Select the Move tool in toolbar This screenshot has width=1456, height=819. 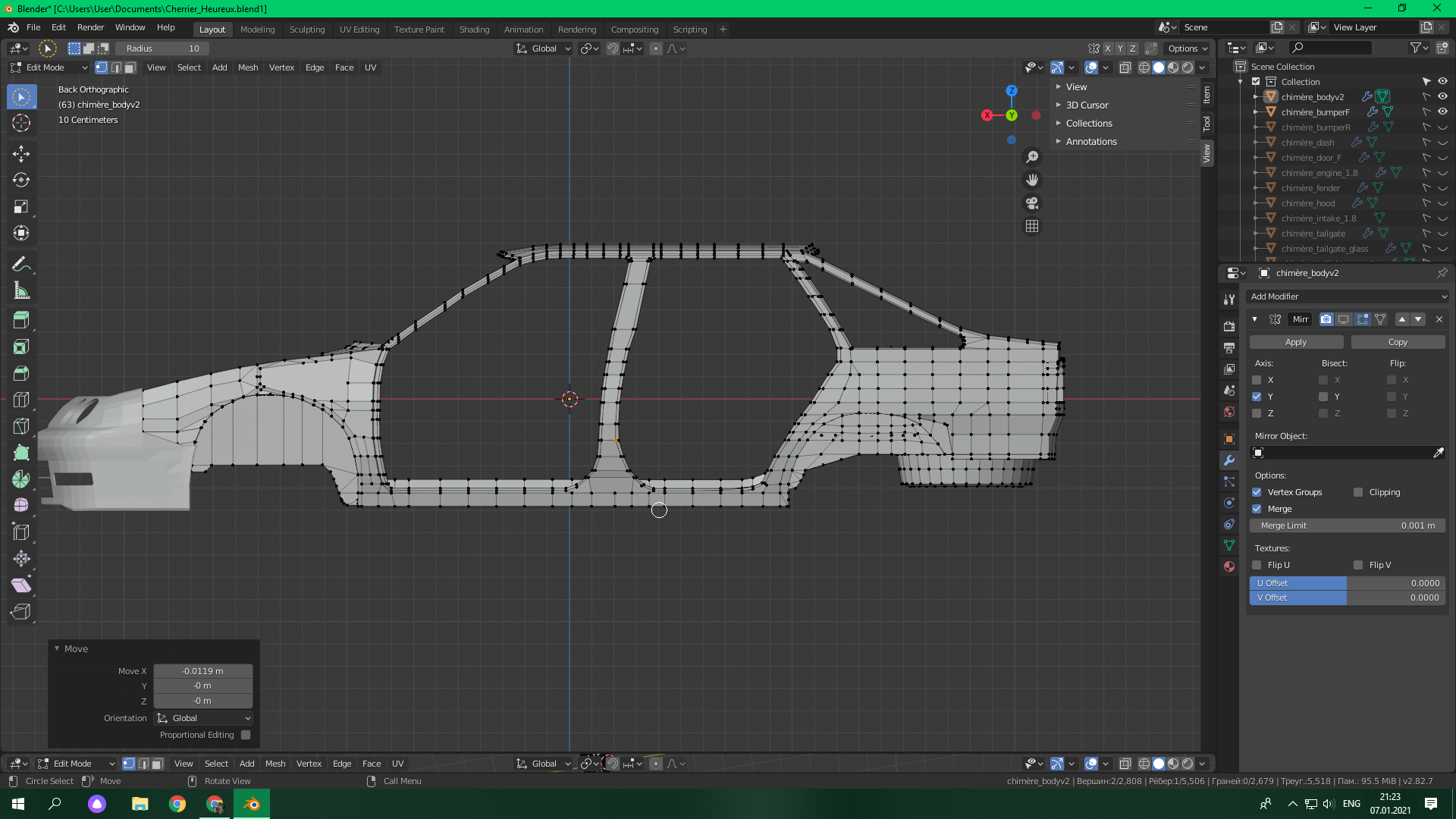21,154
